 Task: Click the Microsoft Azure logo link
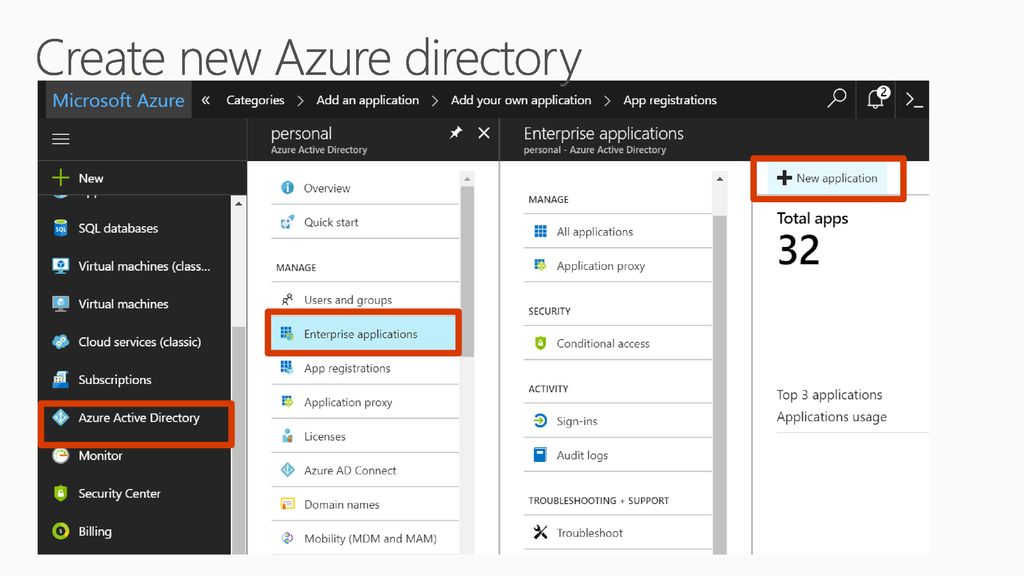click(x=118, y=100)
